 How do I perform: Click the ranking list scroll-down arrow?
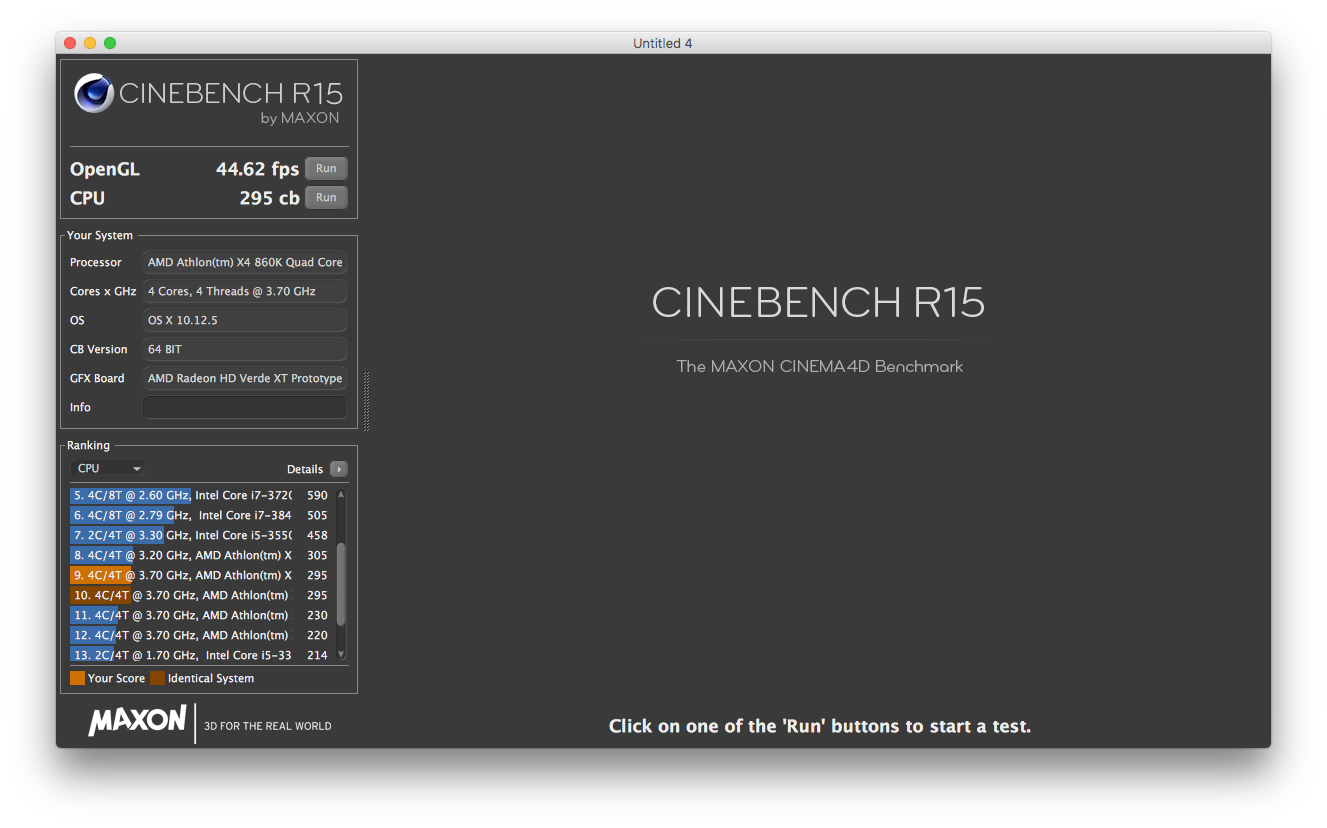(x=341, y=655)
